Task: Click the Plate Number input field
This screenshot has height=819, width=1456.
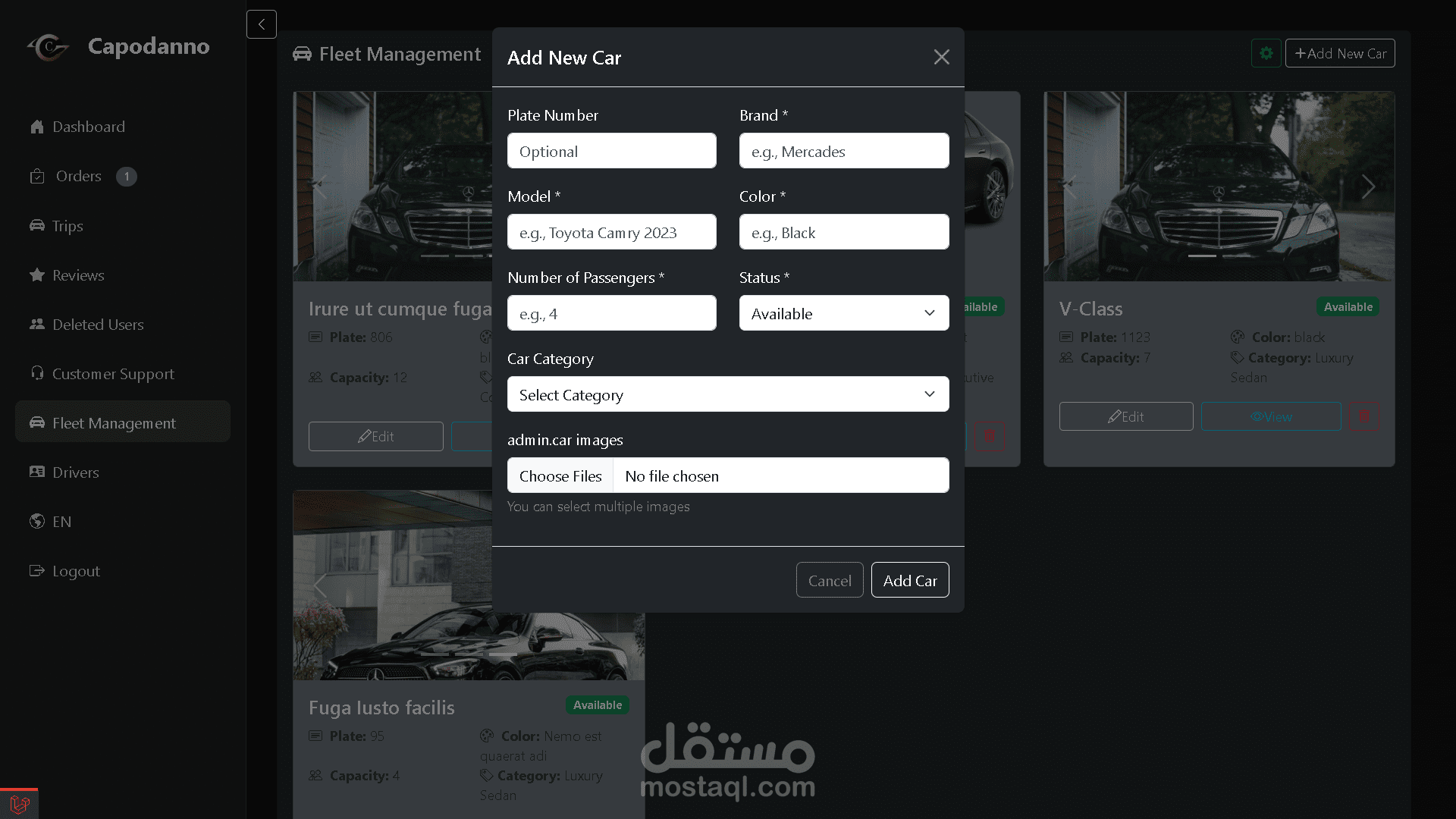Action: point(611,151)
